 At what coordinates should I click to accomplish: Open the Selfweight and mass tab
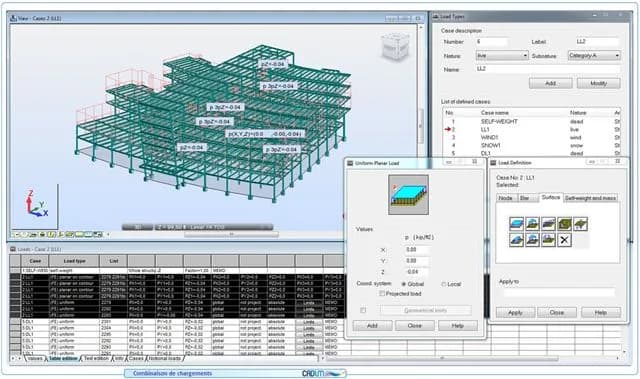pyautogui.click(x=590, y=198)
